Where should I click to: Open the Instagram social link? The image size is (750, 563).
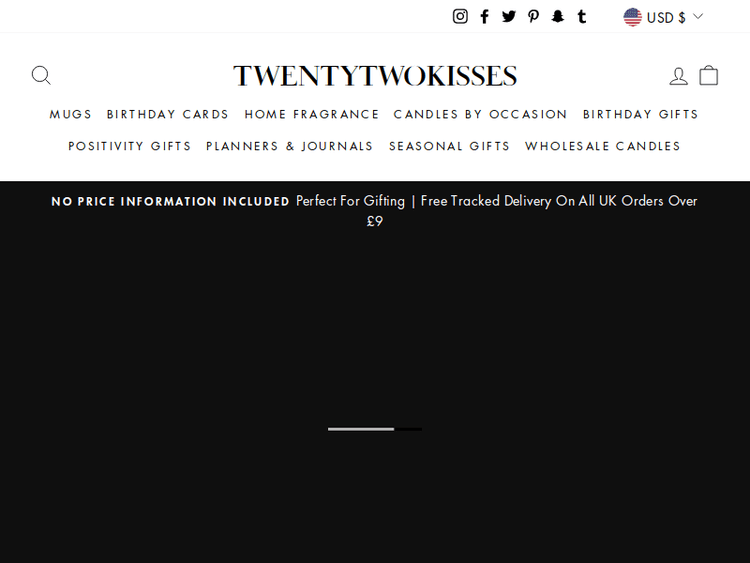(x=460, y=17)
